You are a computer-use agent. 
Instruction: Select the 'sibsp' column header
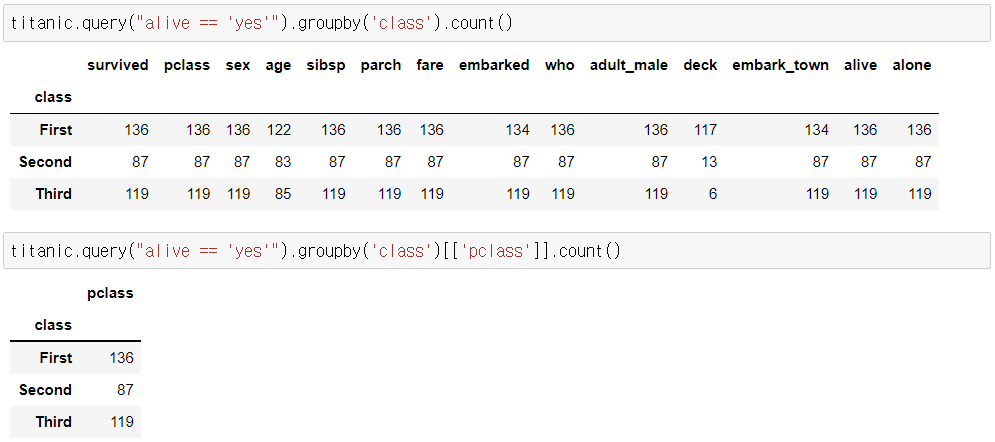point(326,66)
